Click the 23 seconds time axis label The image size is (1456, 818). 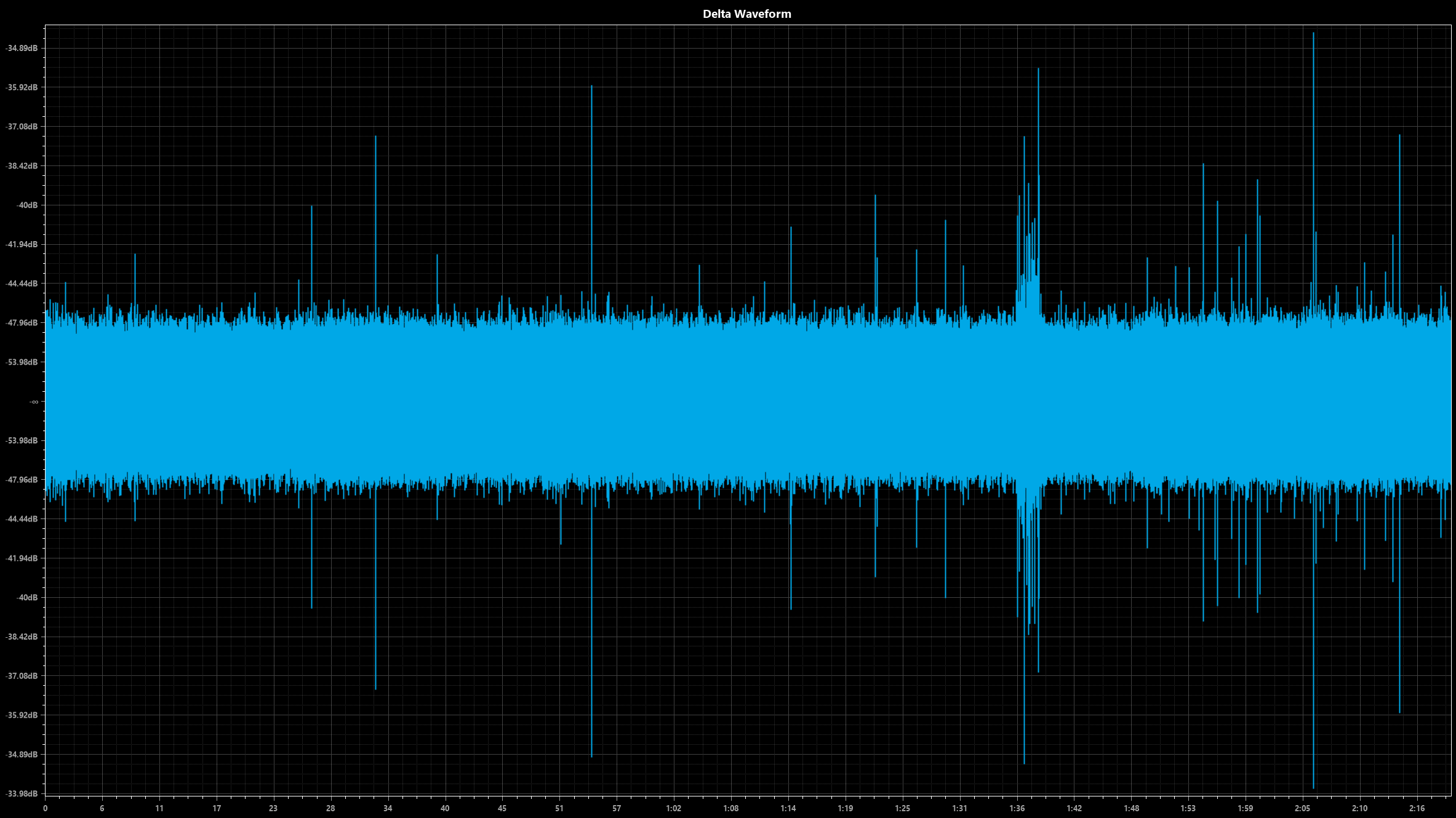(x=273, y=808)
